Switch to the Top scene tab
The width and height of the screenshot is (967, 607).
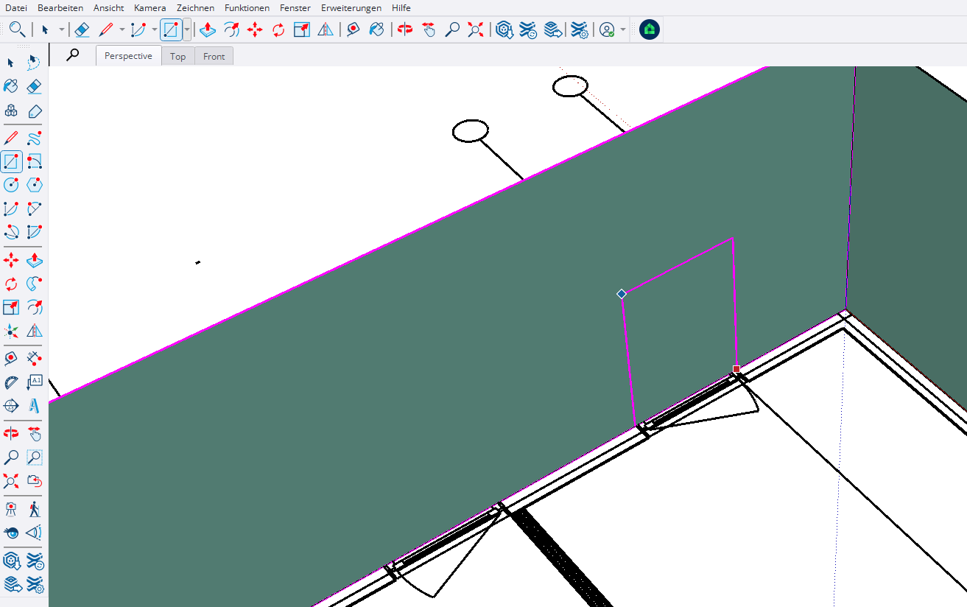click(178, 56)
